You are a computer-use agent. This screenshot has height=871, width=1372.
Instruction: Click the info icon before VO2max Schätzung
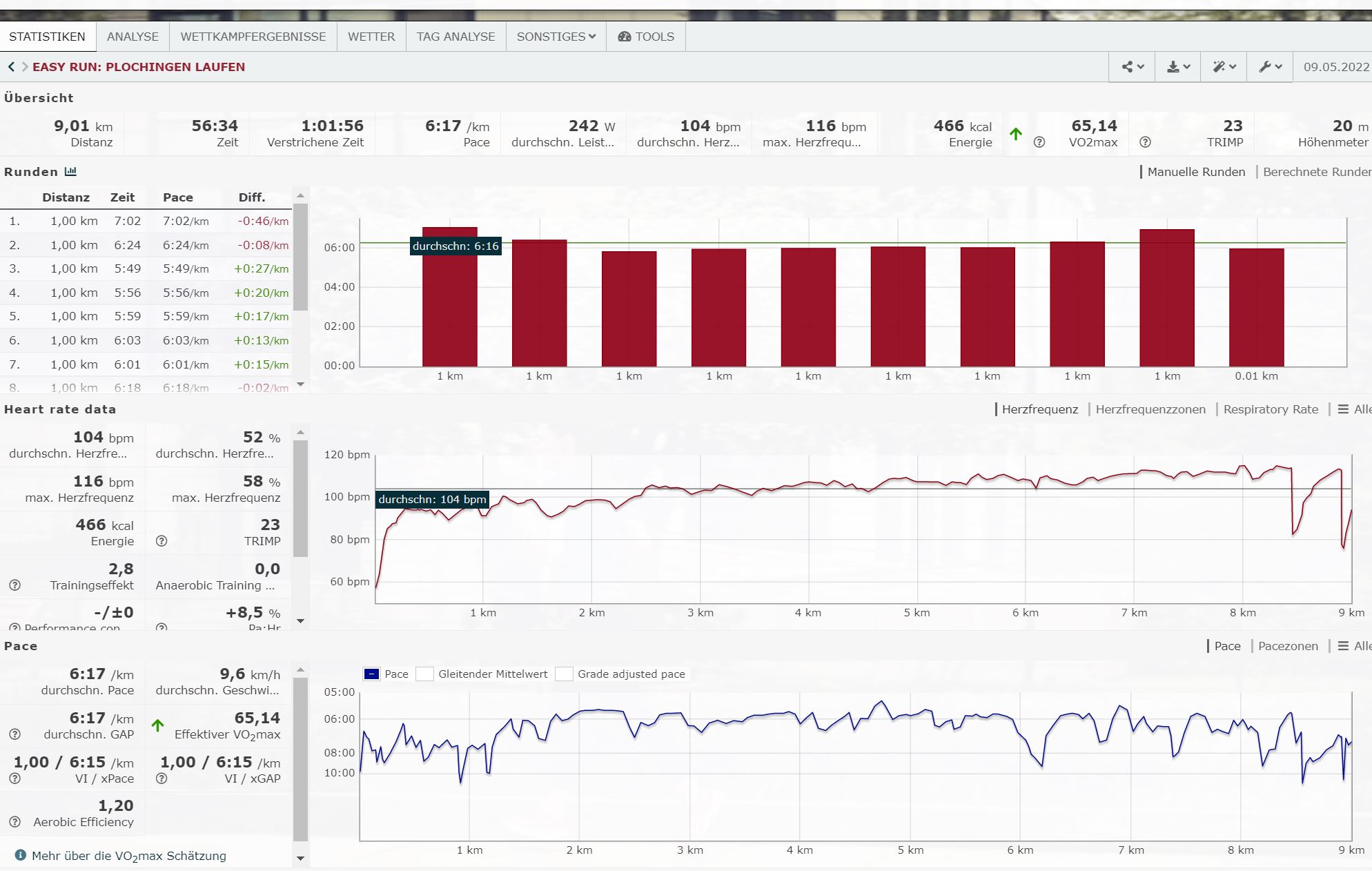[x=20, y=855]
